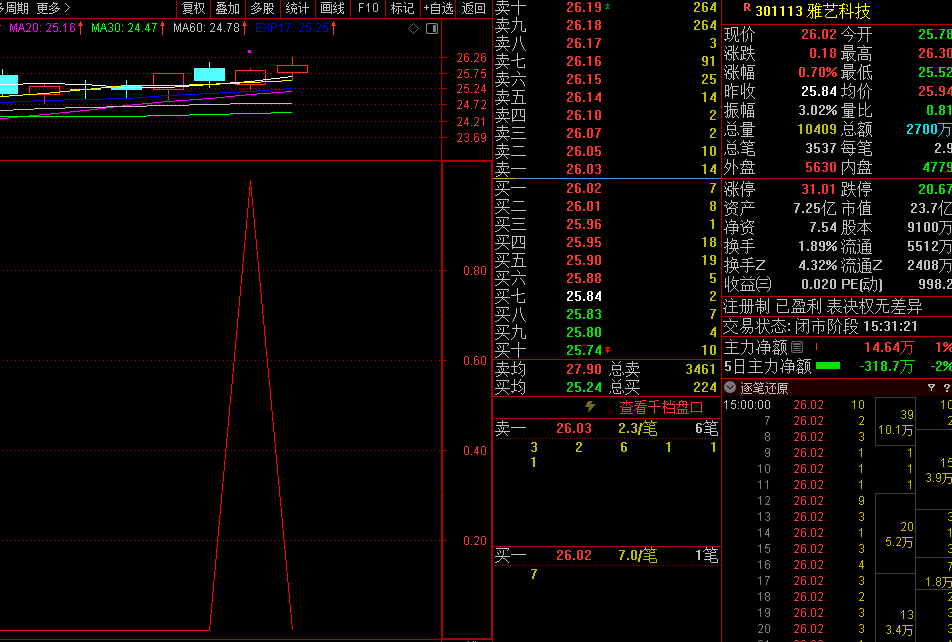The height and width of the screenshot is (642, 952).
Task: Select the 多股 multi-stock view
Action: pyautogui.click(x=262, y=8)
